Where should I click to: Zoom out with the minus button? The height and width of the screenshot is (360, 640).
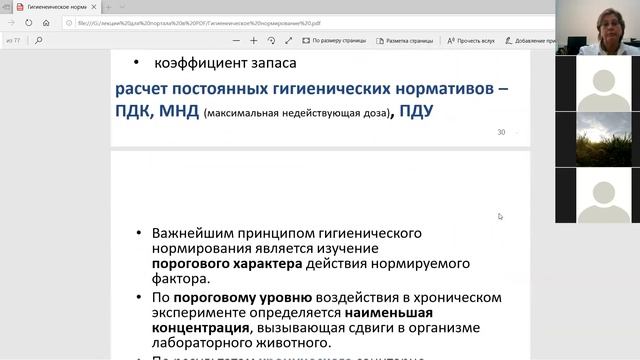(x=236, y=40)
